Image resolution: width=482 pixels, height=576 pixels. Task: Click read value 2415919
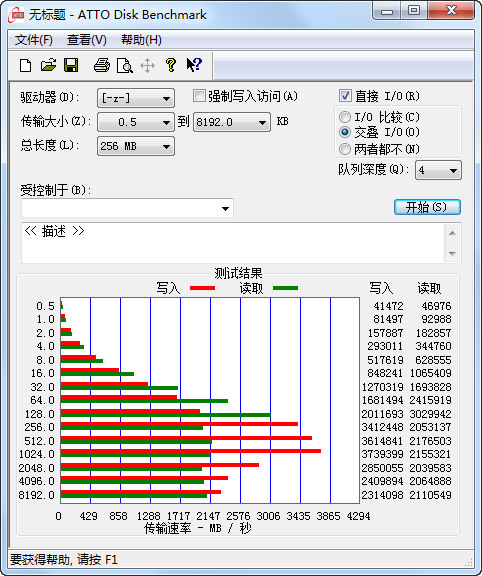[431, 400]
